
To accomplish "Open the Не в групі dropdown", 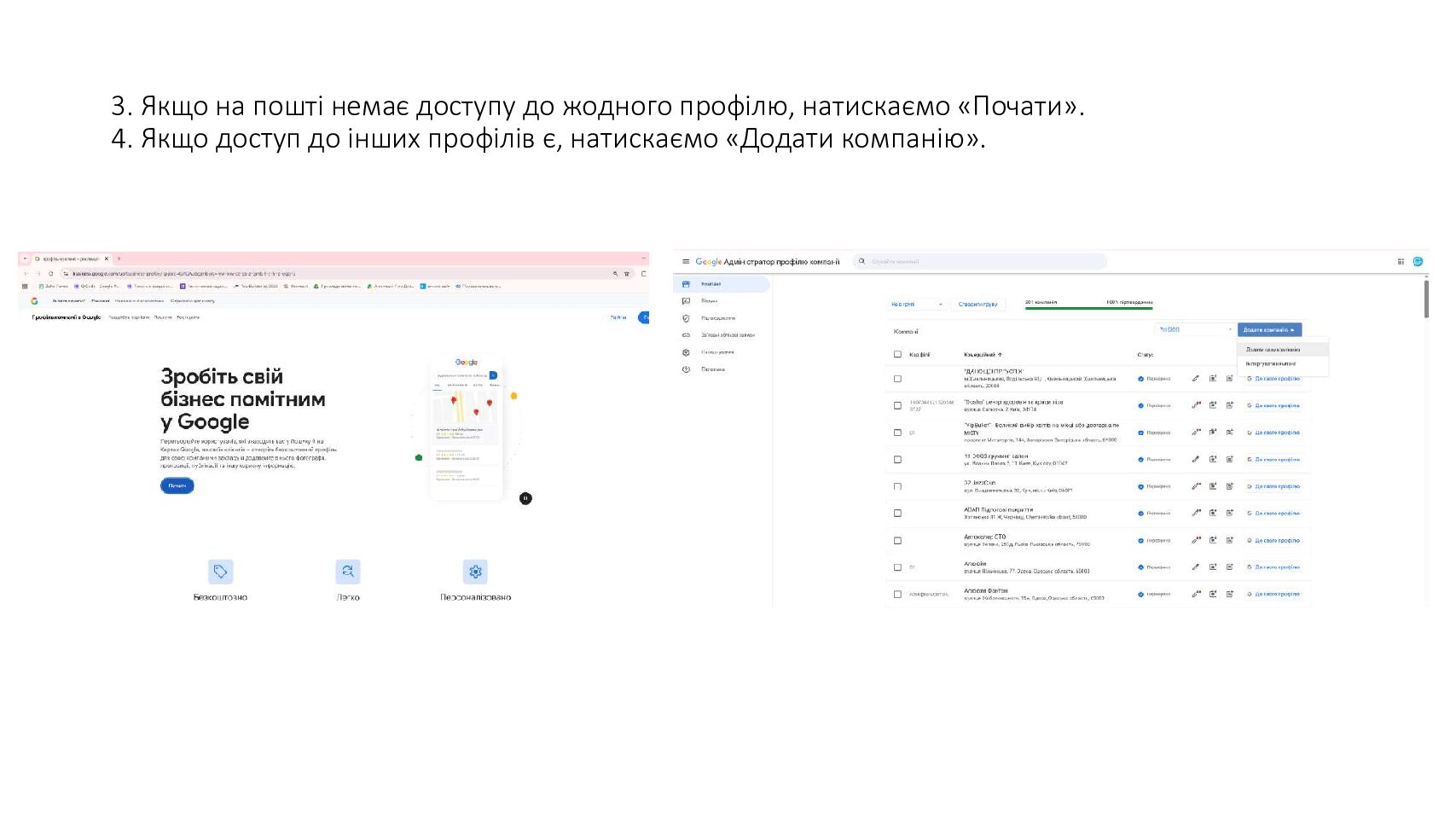I will pyautogui.click(x=917, y=304).
